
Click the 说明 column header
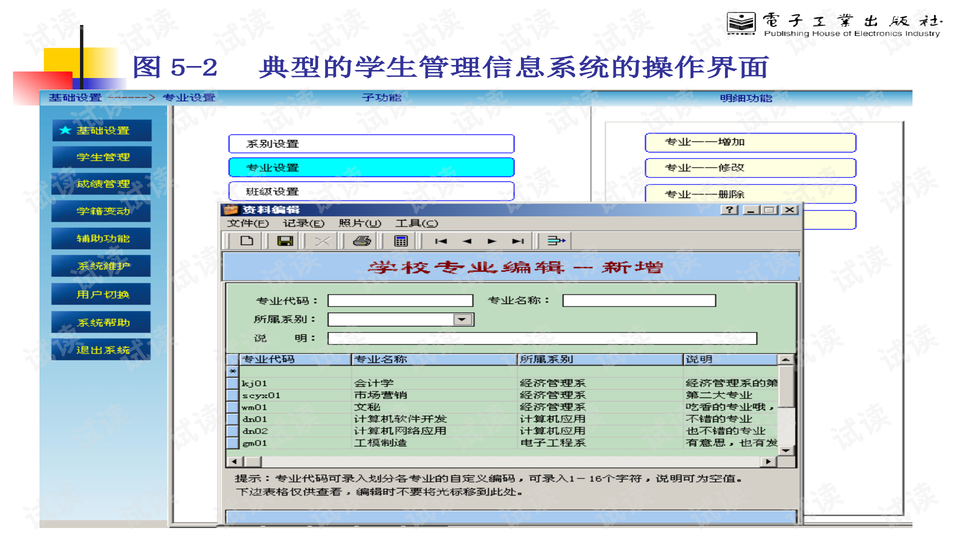coord(730,359)
